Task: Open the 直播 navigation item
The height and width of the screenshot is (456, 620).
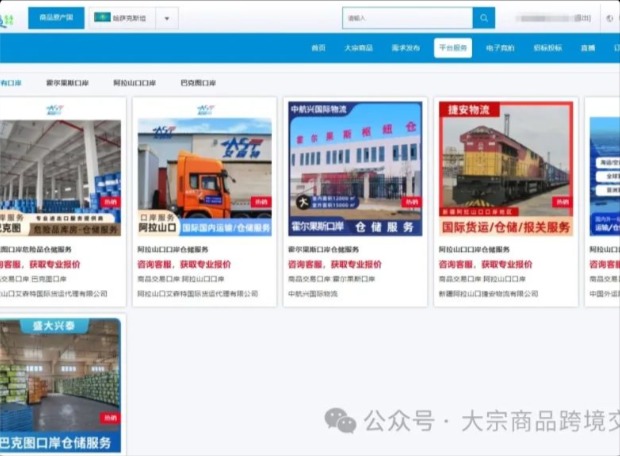Action: tap(588, 48)
